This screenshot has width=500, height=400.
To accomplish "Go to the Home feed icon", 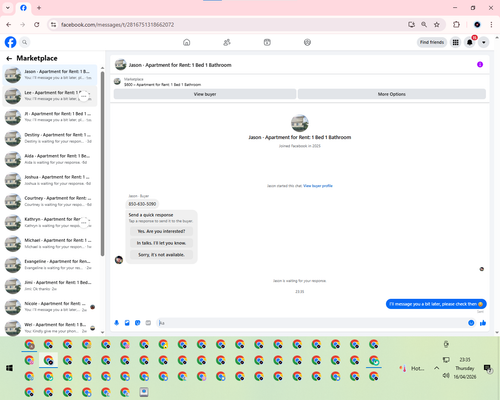I will tap(187, 42).
